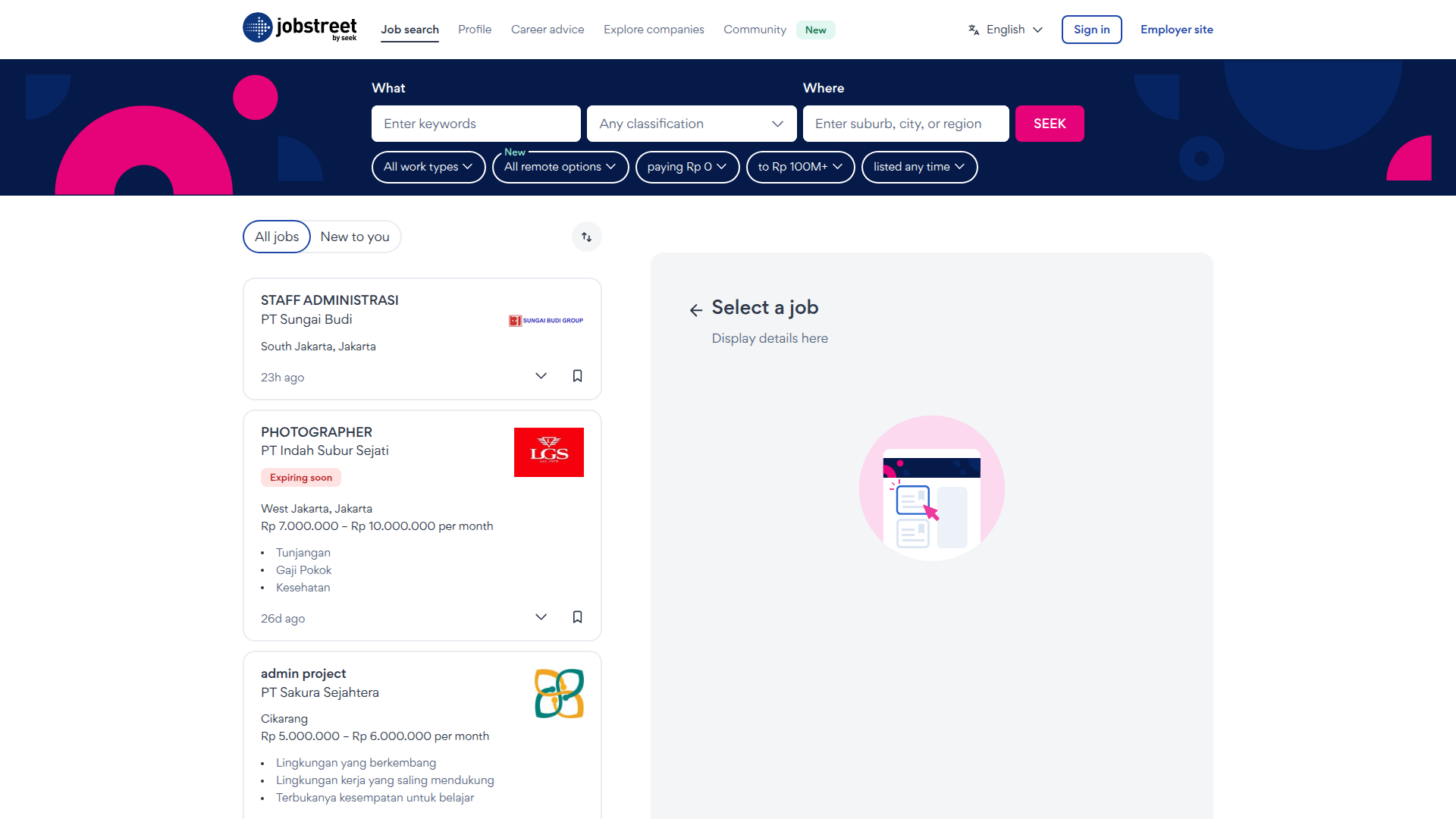Open the English language dropdown
This screenshot has height=819, width=1456.
click(x=1006, y=30)
